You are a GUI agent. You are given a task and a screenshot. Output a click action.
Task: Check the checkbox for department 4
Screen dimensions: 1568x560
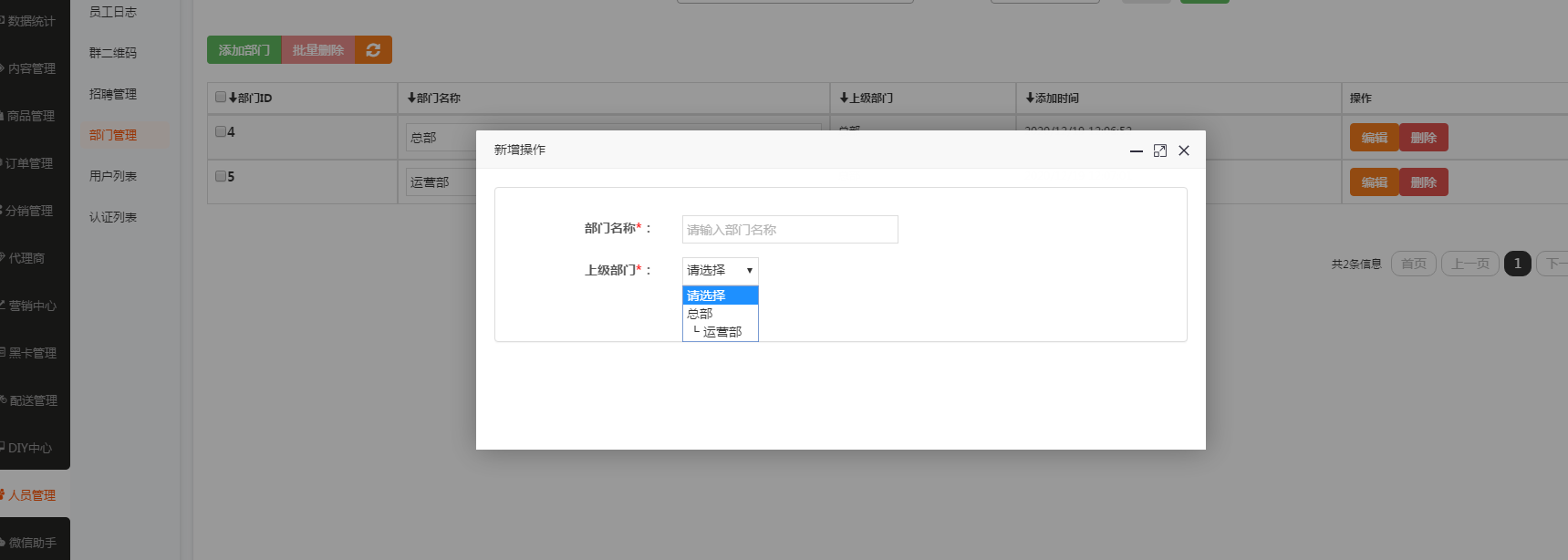(221, 131)
